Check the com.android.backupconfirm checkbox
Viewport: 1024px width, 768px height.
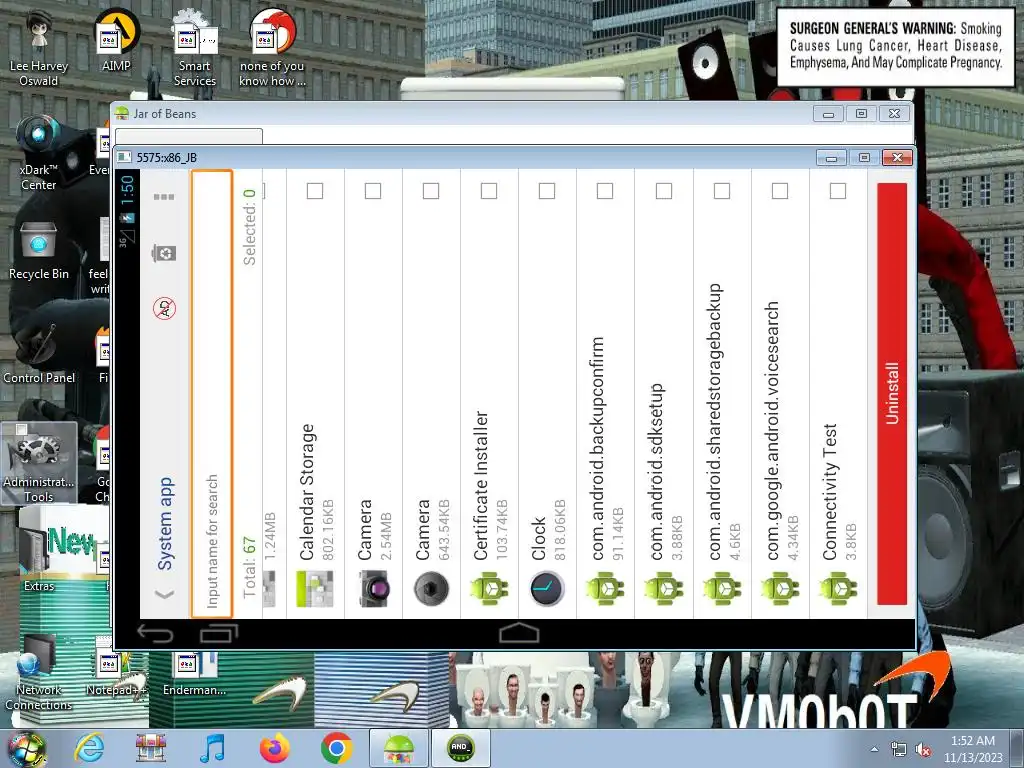(x=605, y=191)
